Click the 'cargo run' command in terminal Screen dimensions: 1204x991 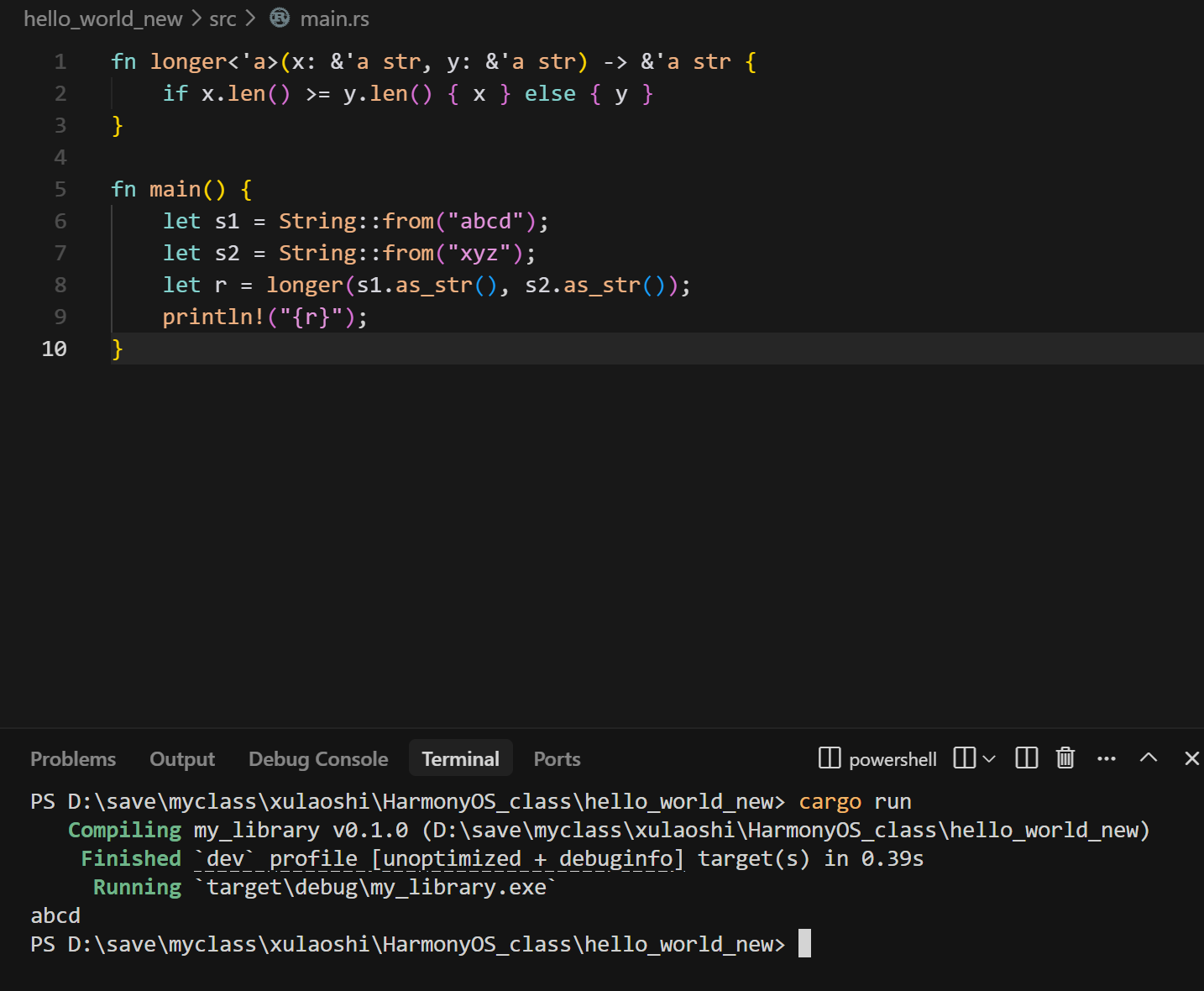pyautogui.click(x=855, y=802)
